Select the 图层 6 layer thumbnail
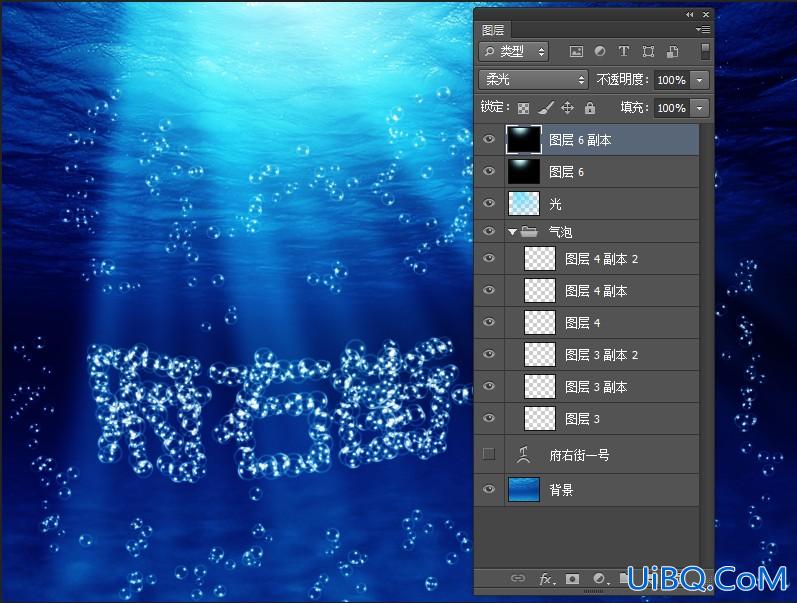The image size is (797, 603). pyautogui.click(x=524, y=171)
